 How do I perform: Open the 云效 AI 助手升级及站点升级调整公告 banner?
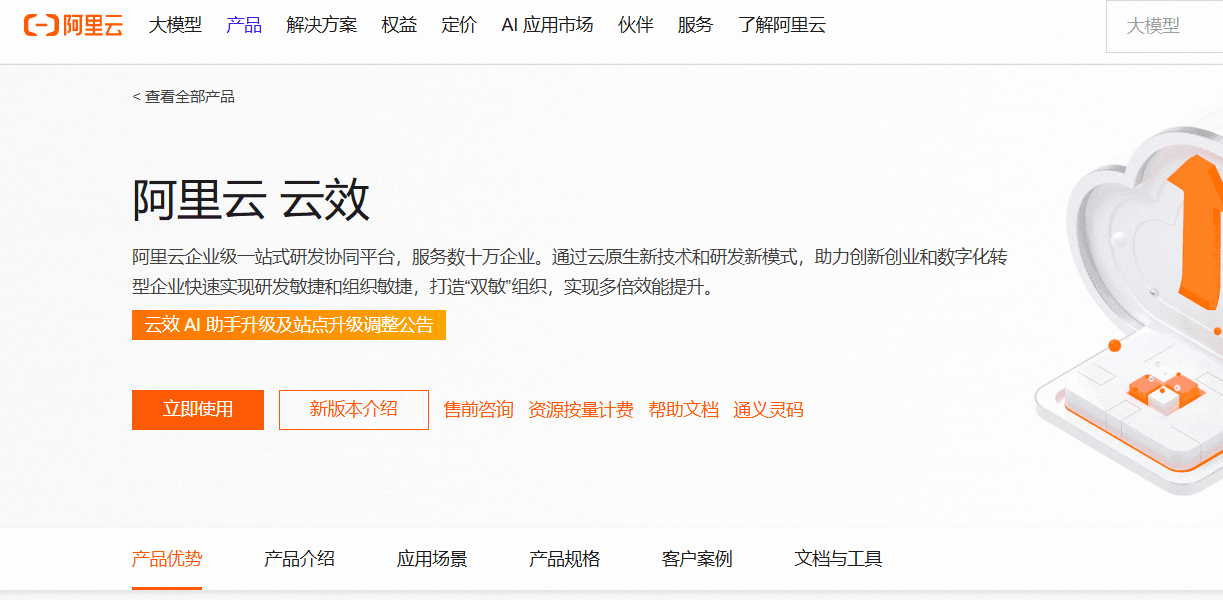(x=289, y=325)
